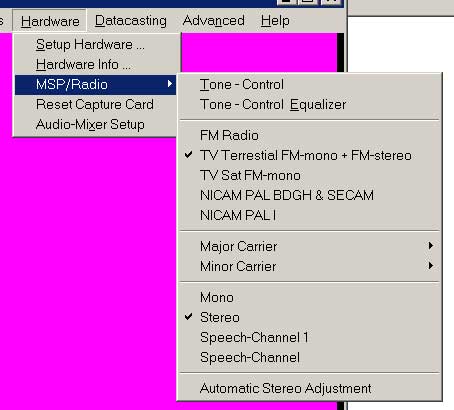Enable Automatic Stereo Adjustment
This screenshot has height=410, width=454.
click(309, 388)
